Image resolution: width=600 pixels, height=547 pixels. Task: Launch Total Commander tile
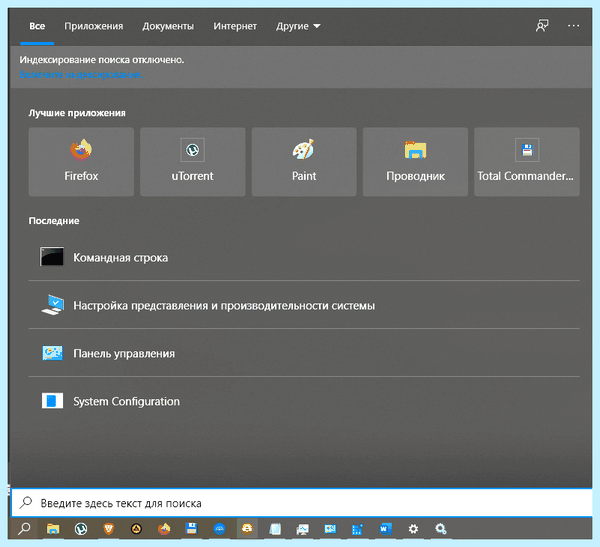pos(527,162)
